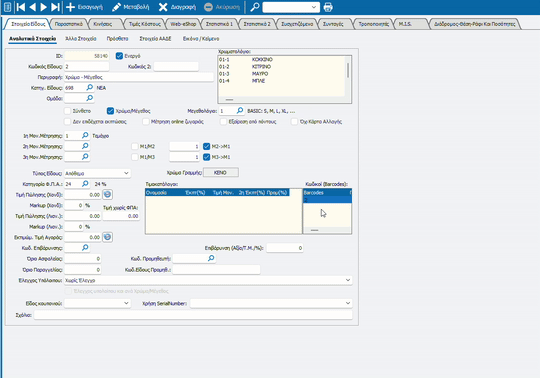
Task: Open lookup for Κωδ. Προμηθευτή
Action: [211, 258]
